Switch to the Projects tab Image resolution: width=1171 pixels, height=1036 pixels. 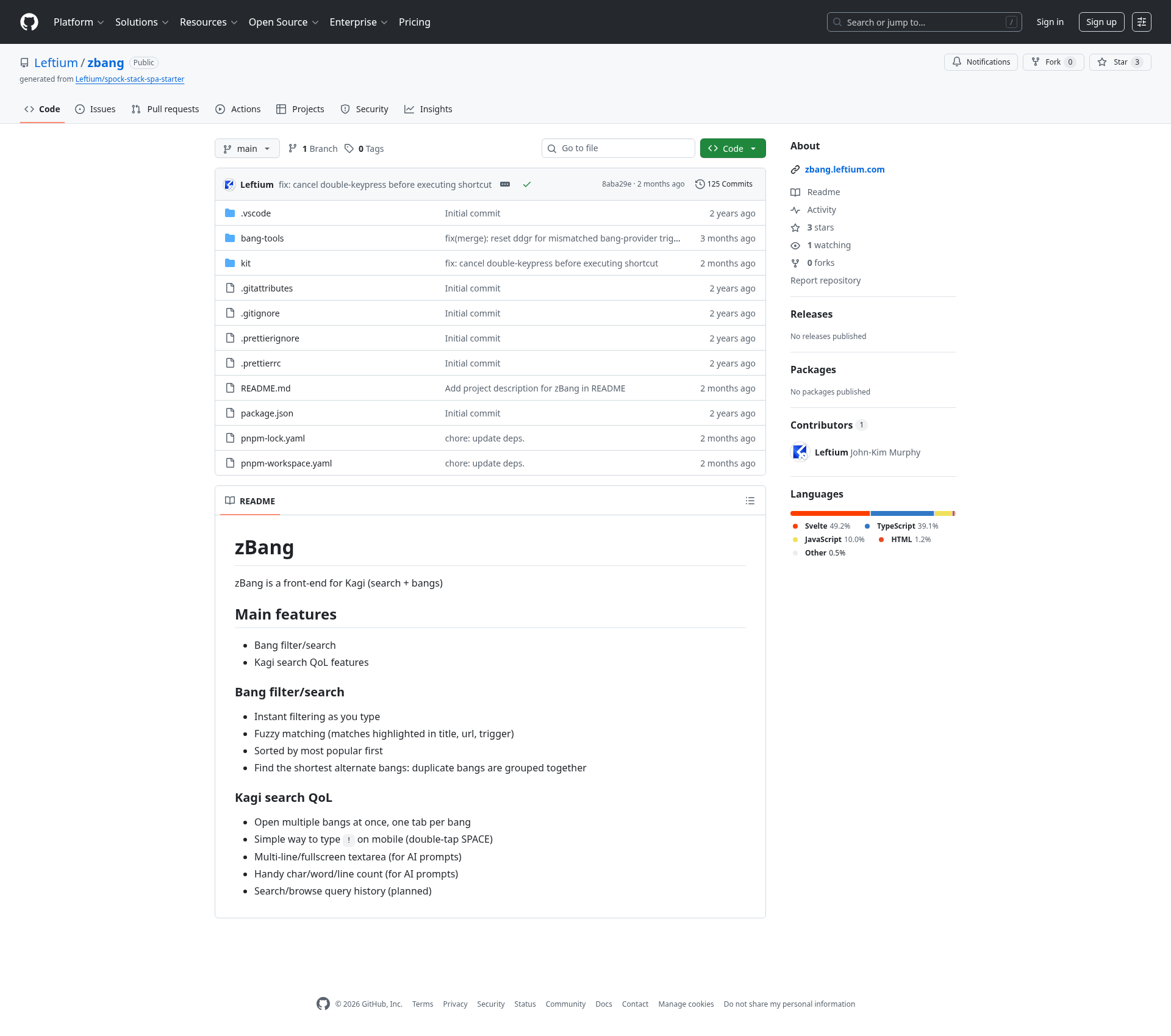(x=300, y=109)
